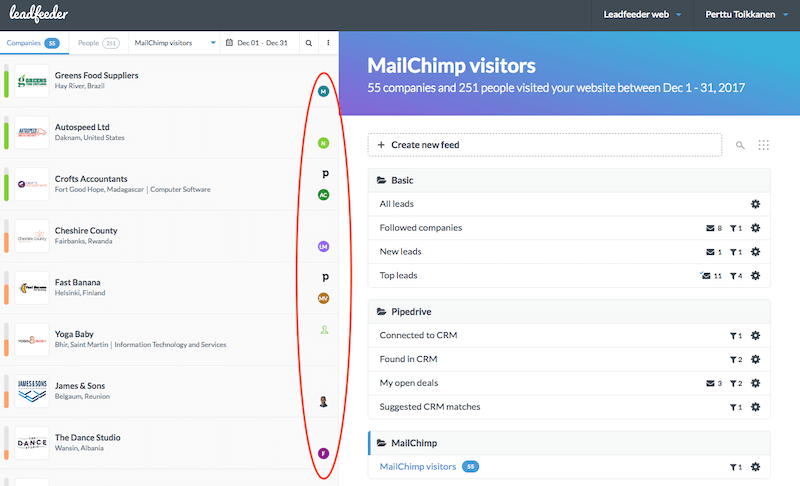Open the Perttu Toikkanen user menu
800x486 pixels.
[746, 15]
